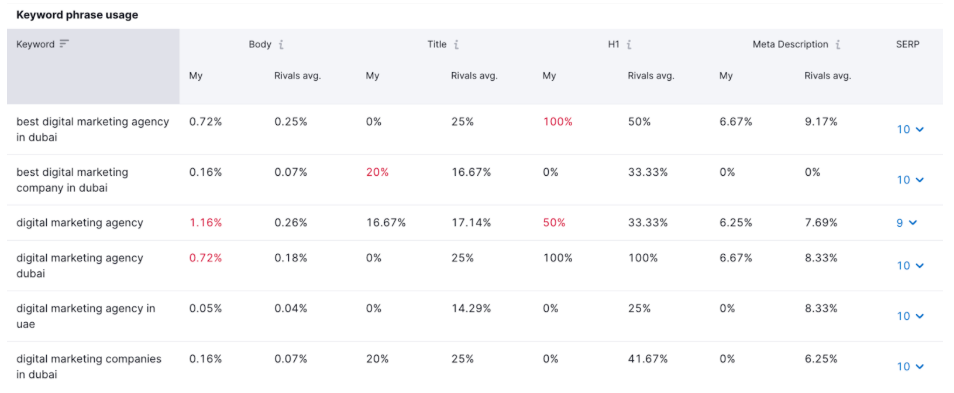954x393 pixels.
Task: Expand SERP dropdown for digital marketing agency dubai
Action: 911,265
